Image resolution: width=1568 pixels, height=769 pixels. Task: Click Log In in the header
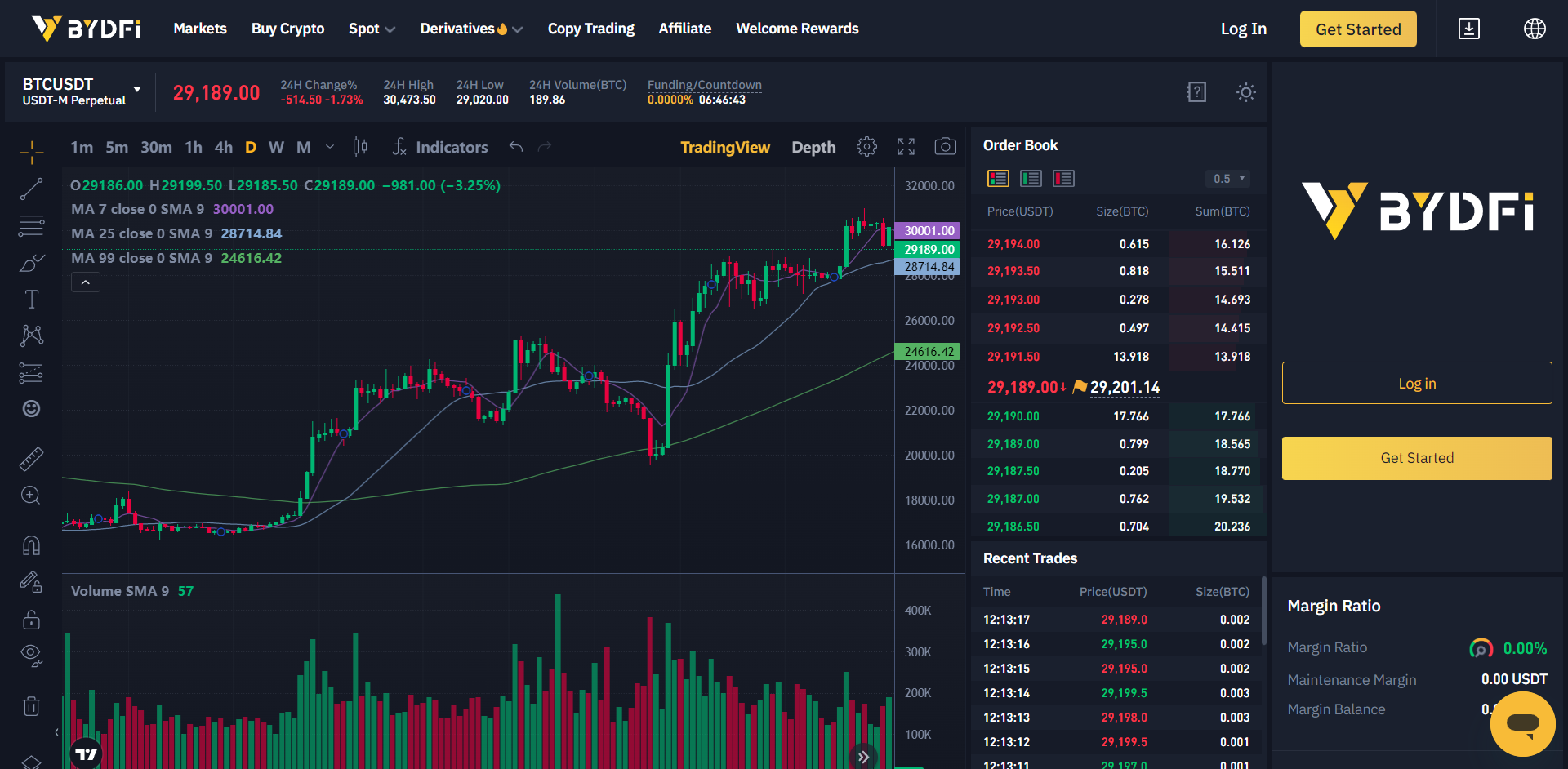coord(1244,29)
